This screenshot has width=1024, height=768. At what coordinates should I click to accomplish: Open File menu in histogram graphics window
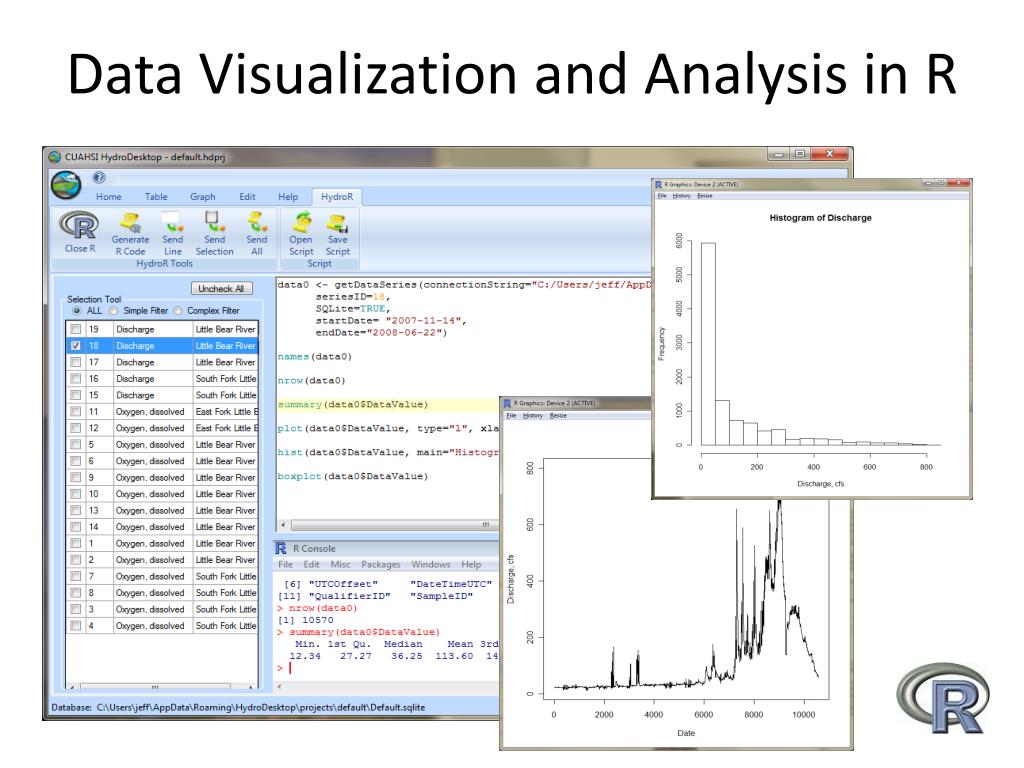(x=662, y=196)
